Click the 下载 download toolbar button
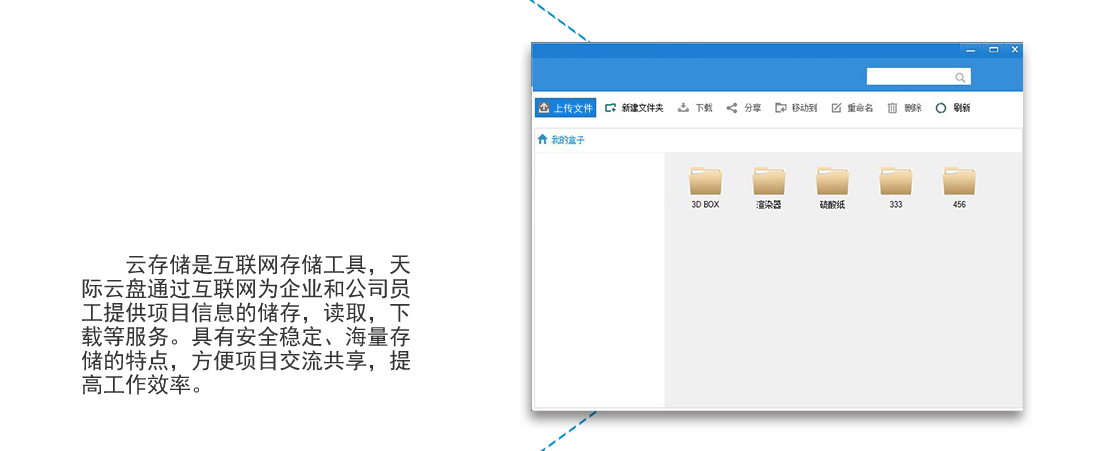This screenshot has height=451, width=1100. pos(695,108)
